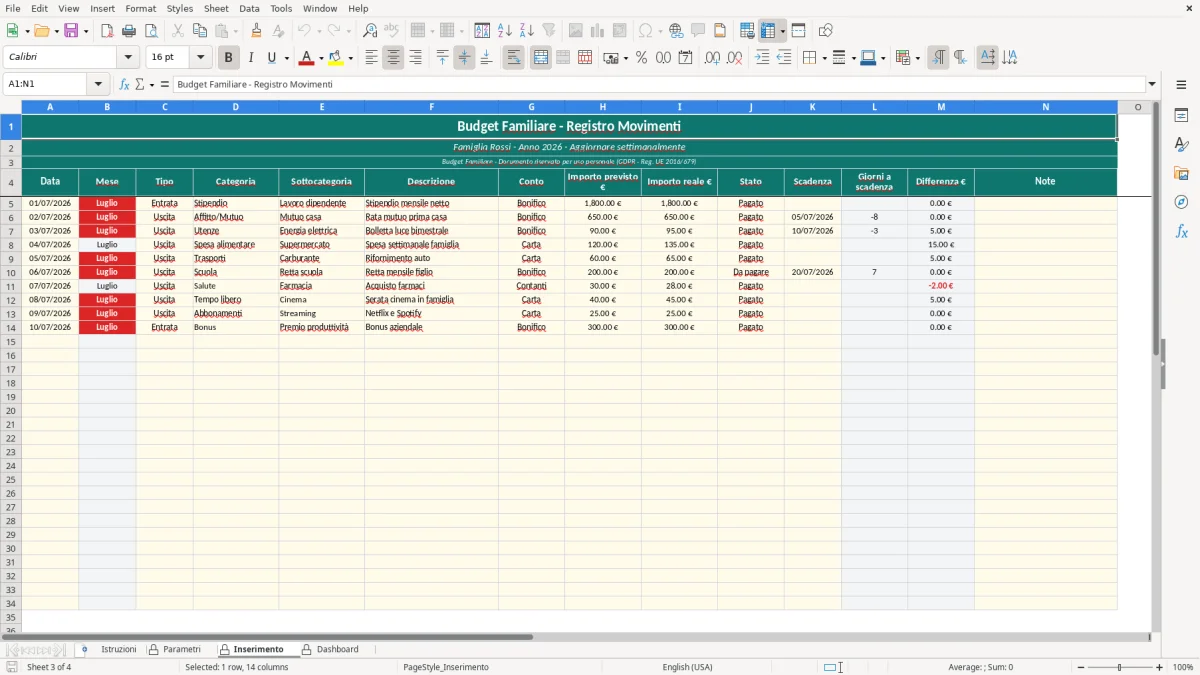Select row 10 header

(11, 272)
